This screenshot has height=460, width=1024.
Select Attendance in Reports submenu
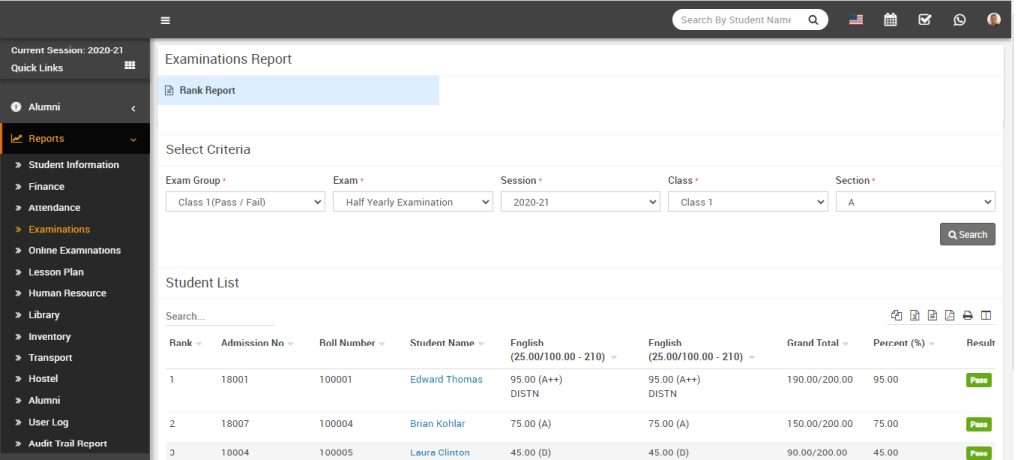54,208
